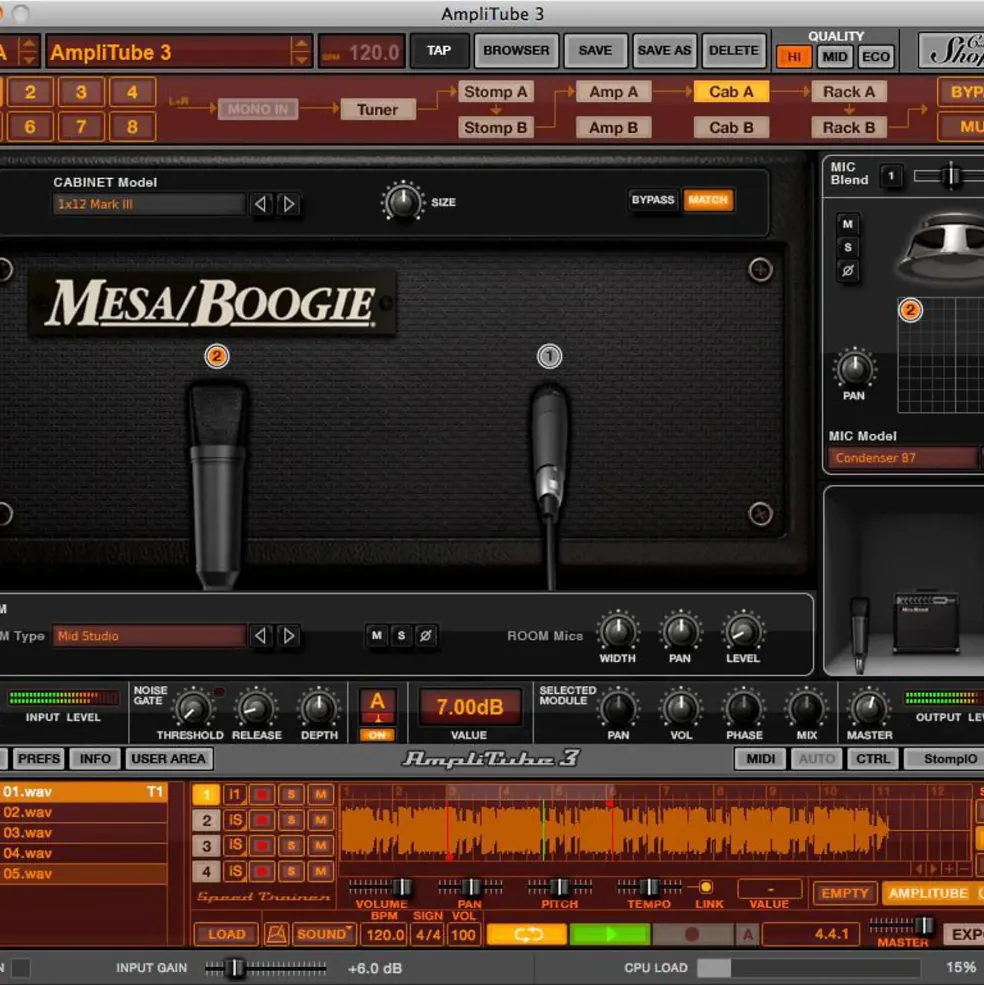Click the MASTER output knob

[869, 708]
